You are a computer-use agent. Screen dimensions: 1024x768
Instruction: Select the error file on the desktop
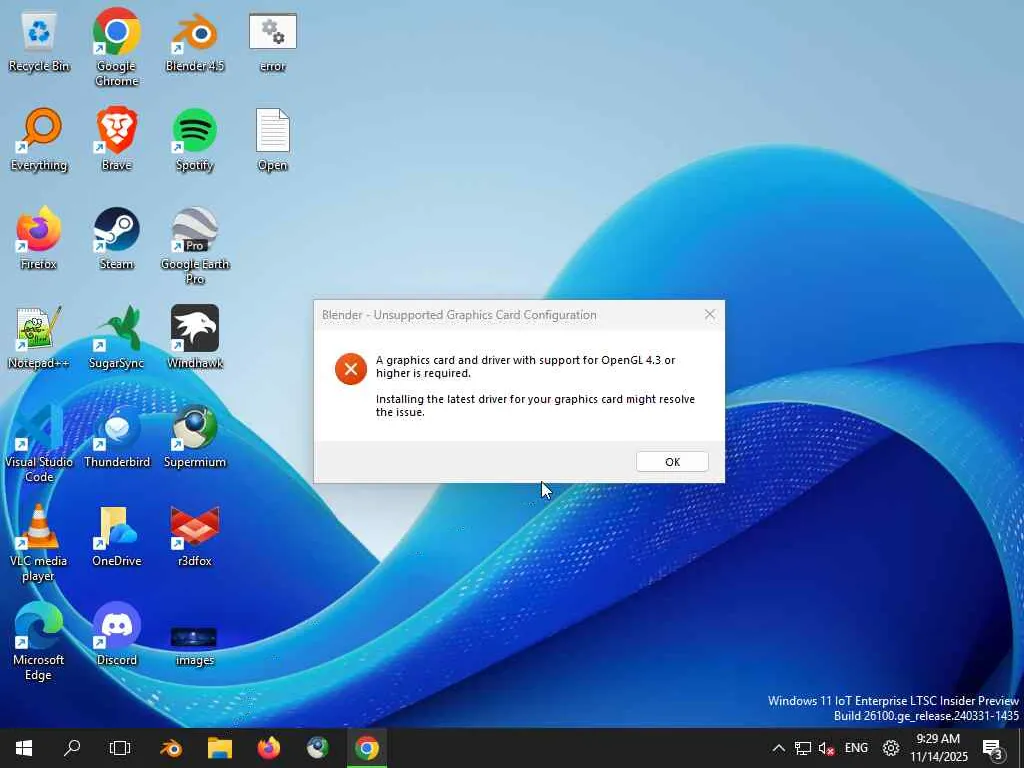pos(272,40)
